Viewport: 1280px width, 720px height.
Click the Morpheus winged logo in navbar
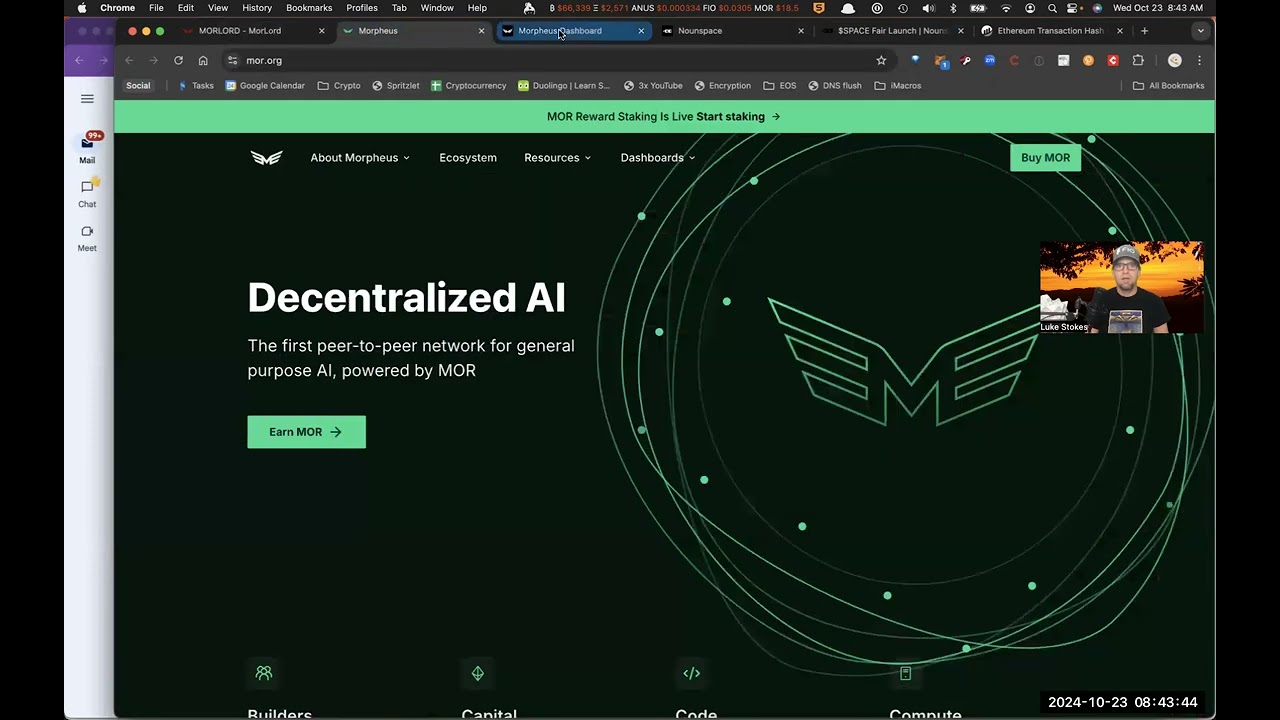(x=266, y=158)
